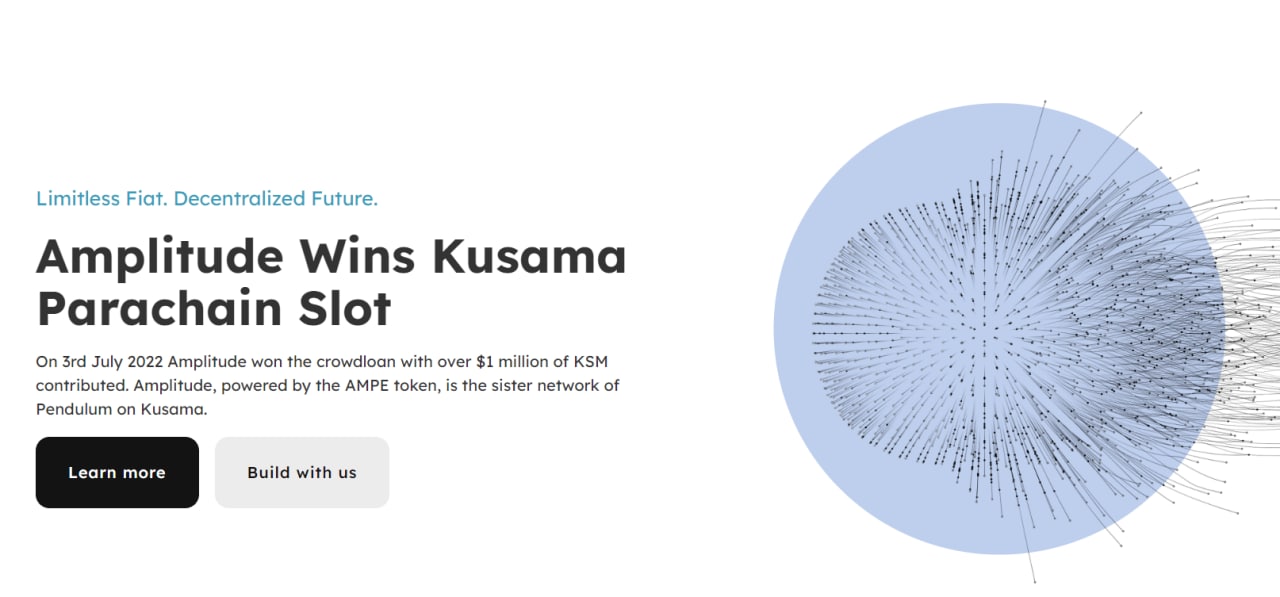Click the word 'Slot' in the headline
Image resolution: width=1280 pixels, height=597 pixels.
click(x=344, y=309)
